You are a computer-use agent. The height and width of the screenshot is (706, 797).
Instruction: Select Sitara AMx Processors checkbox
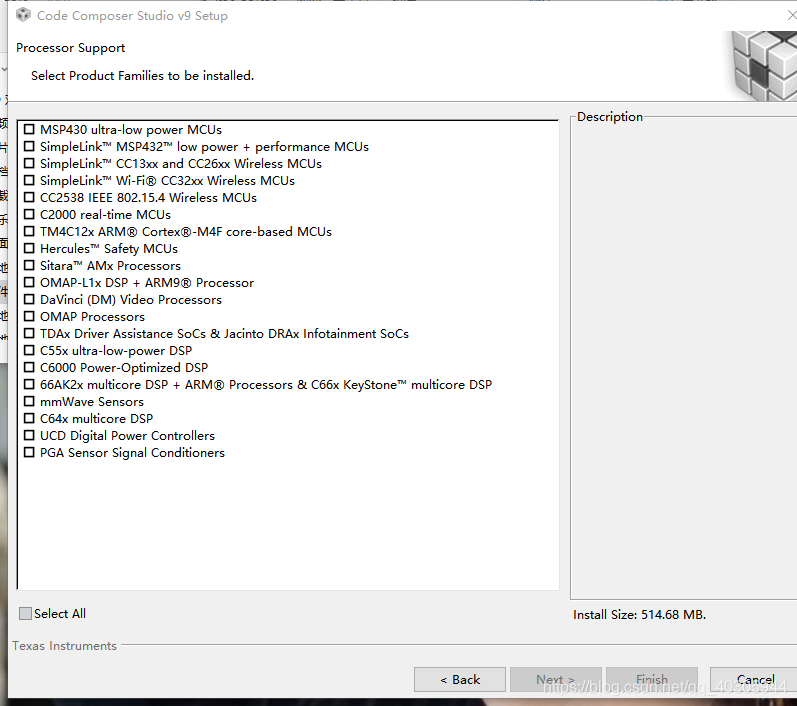[29, 265]
